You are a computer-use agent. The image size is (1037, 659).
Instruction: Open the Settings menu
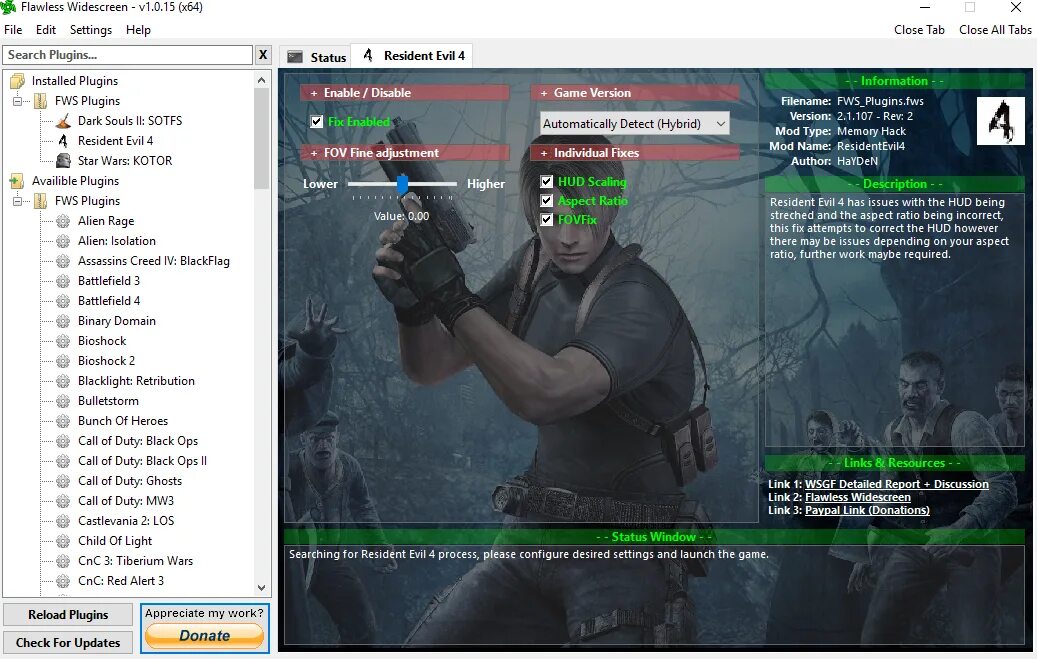click(91, 30)
